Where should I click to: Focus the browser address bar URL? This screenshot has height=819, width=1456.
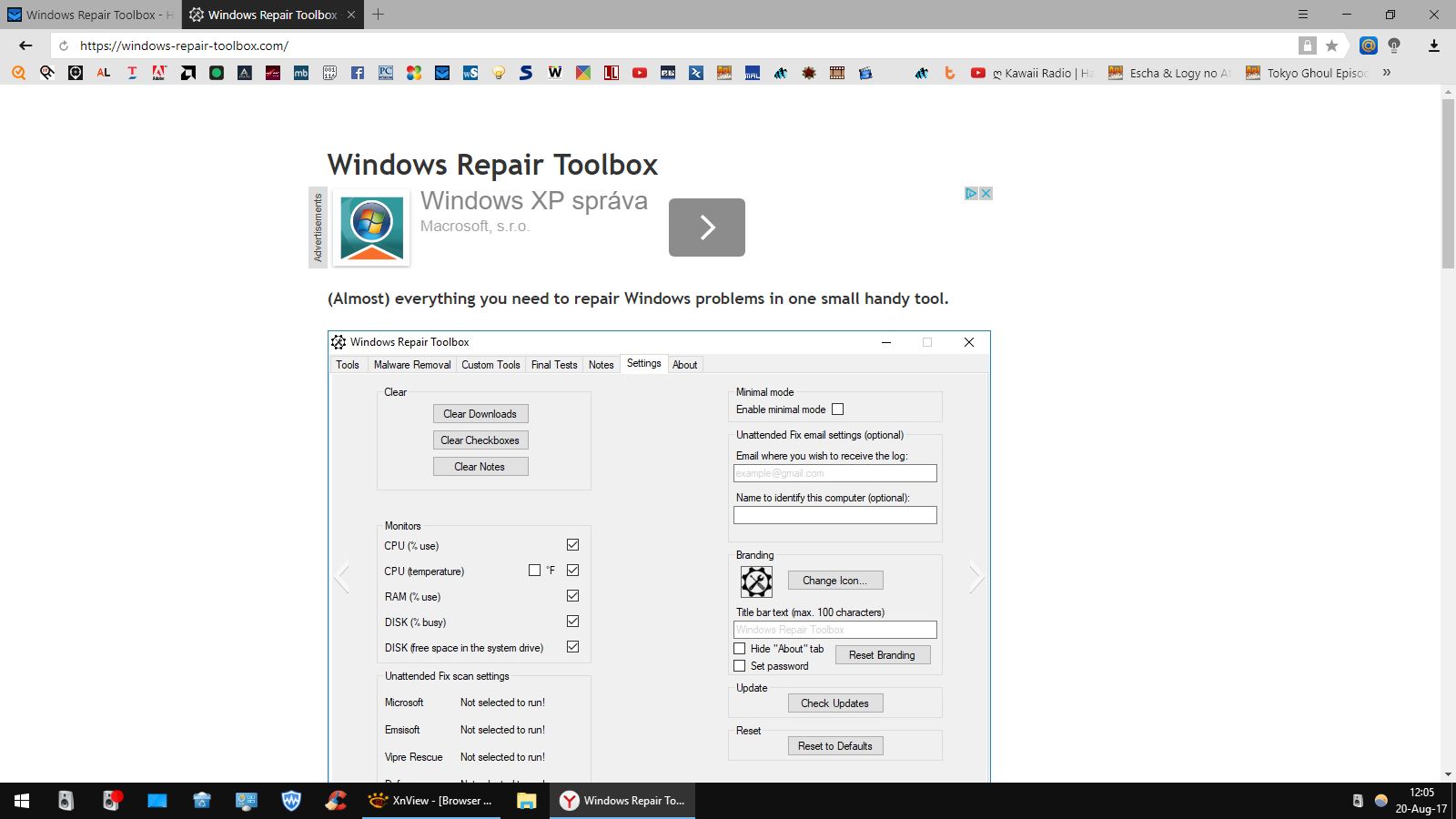(x=184, y=45)
